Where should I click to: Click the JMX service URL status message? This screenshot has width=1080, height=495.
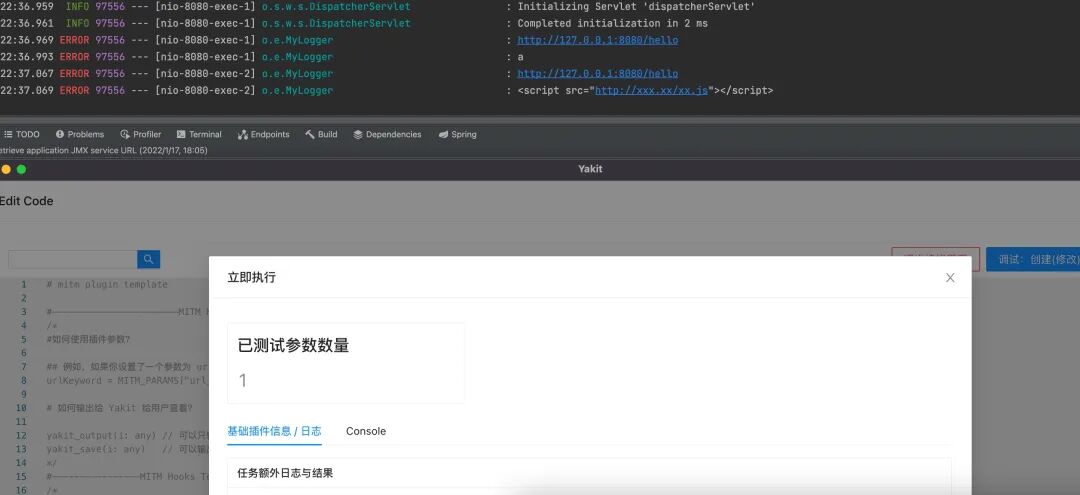[103, 150]
